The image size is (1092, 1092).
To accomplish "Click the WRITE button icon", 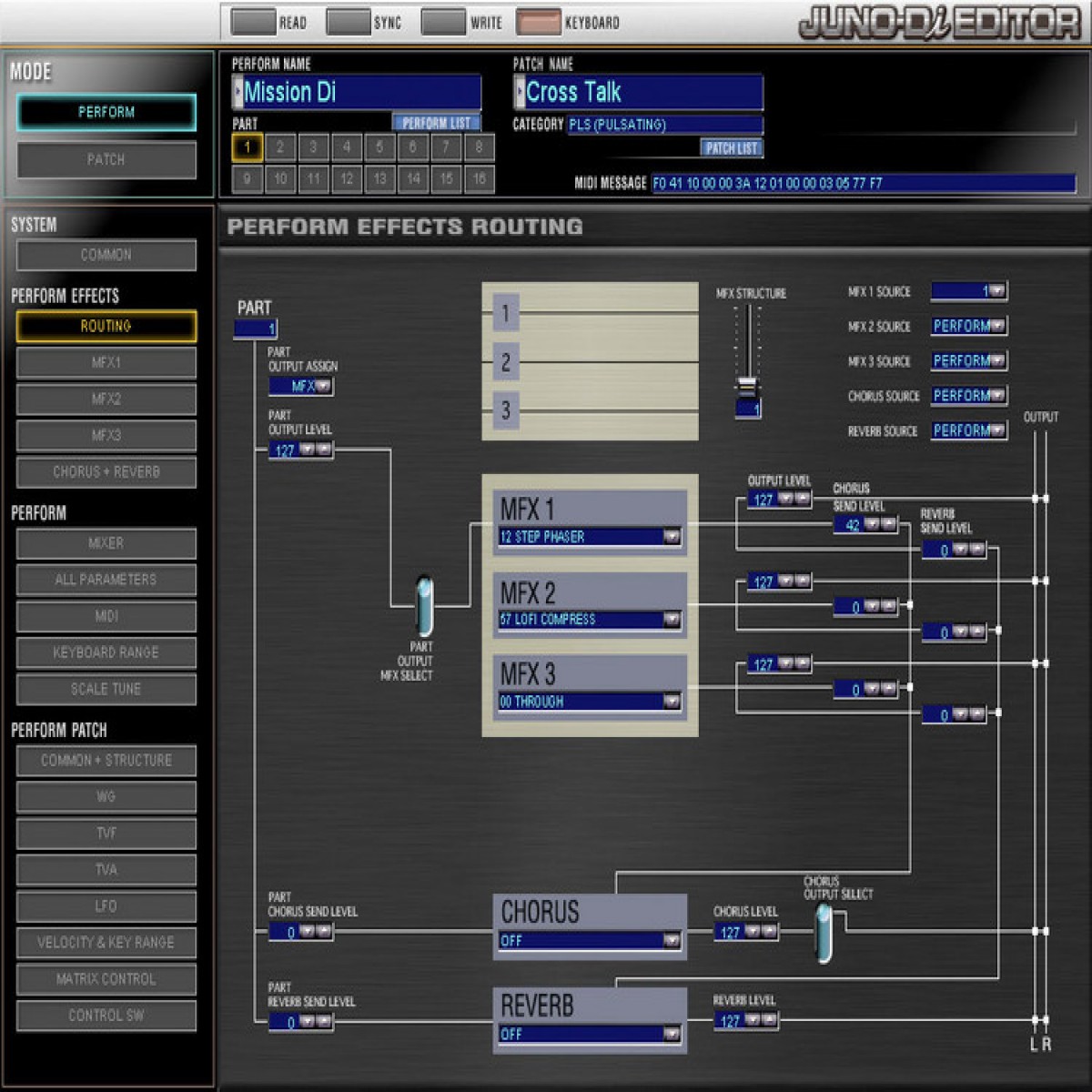I will [443, 22].
